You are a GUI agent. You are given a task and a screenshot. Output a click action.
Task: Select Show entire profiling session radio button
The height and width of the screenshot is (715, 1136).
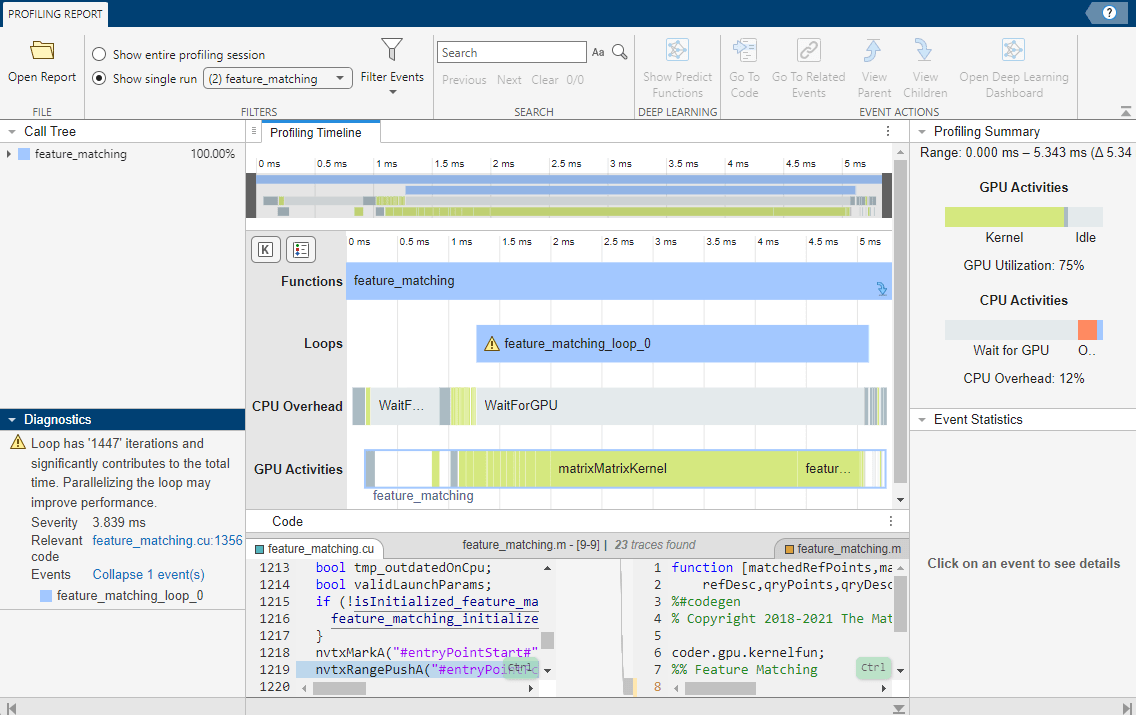[x=99, y=55]
